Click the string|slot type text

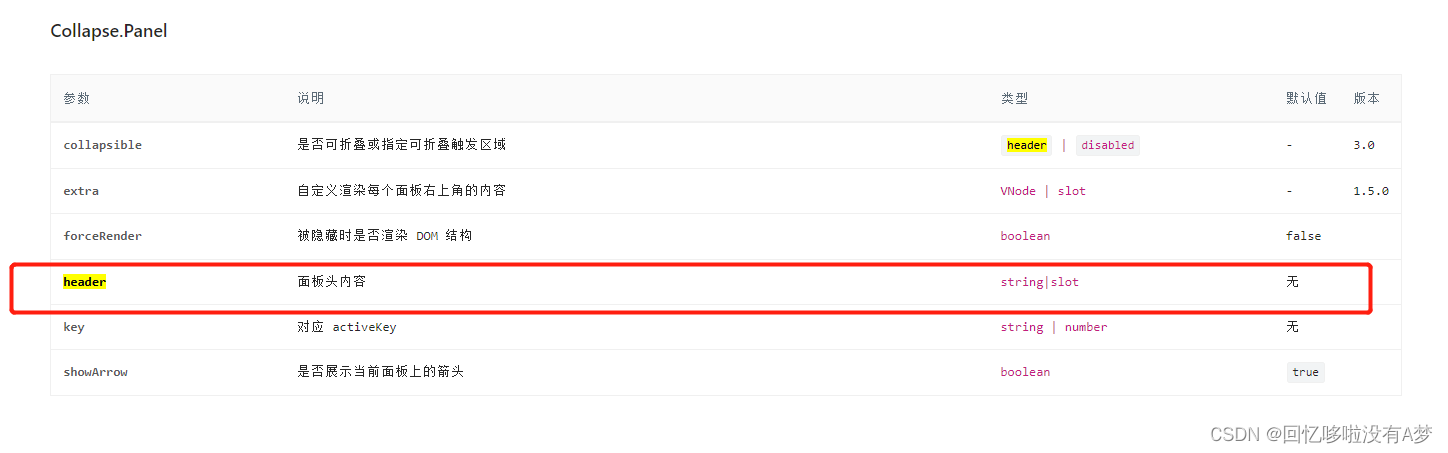tap(1040, 282)
